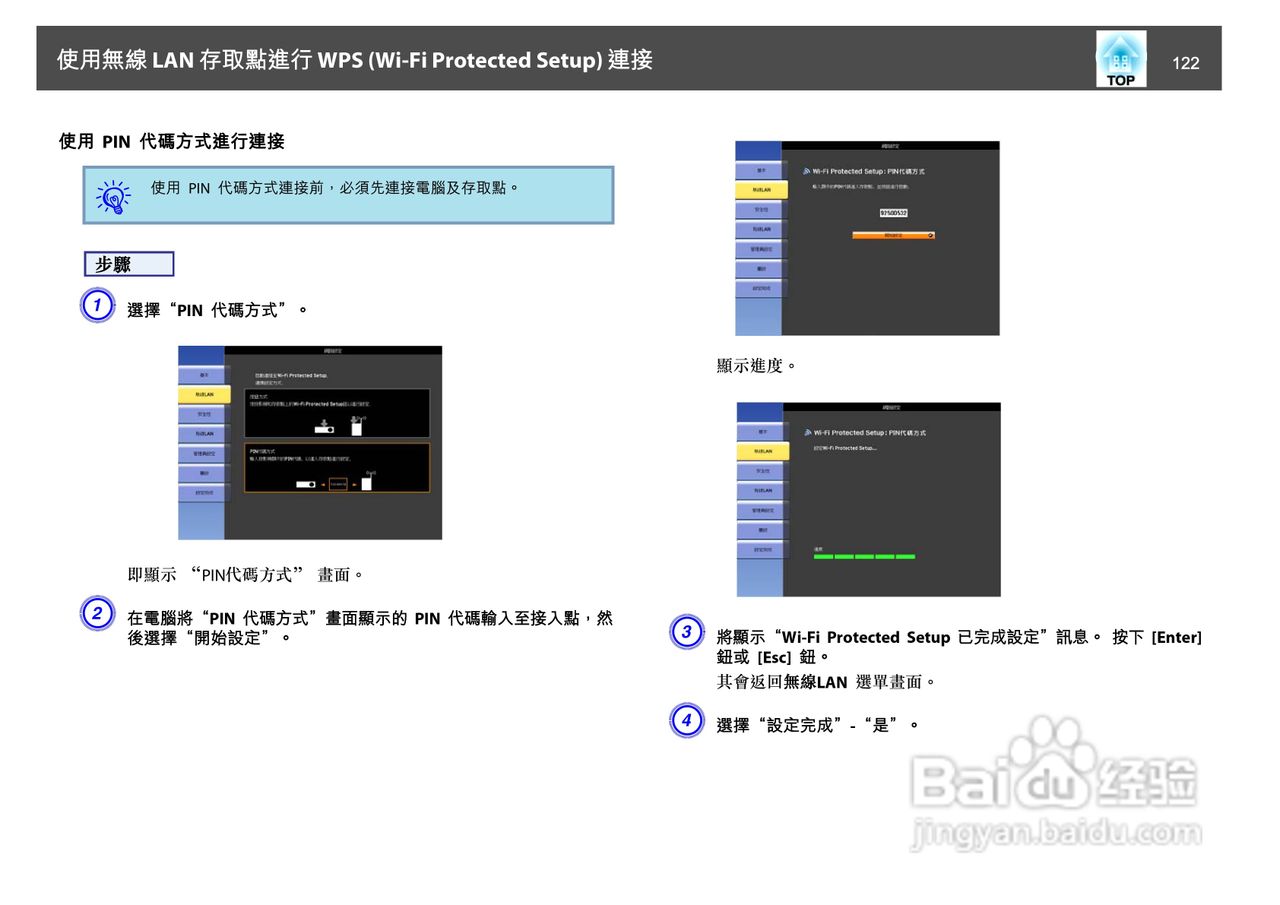The image size is (1280, 905).
Task: Click the TOP home icon in the header
Action: coord(1120,57)
